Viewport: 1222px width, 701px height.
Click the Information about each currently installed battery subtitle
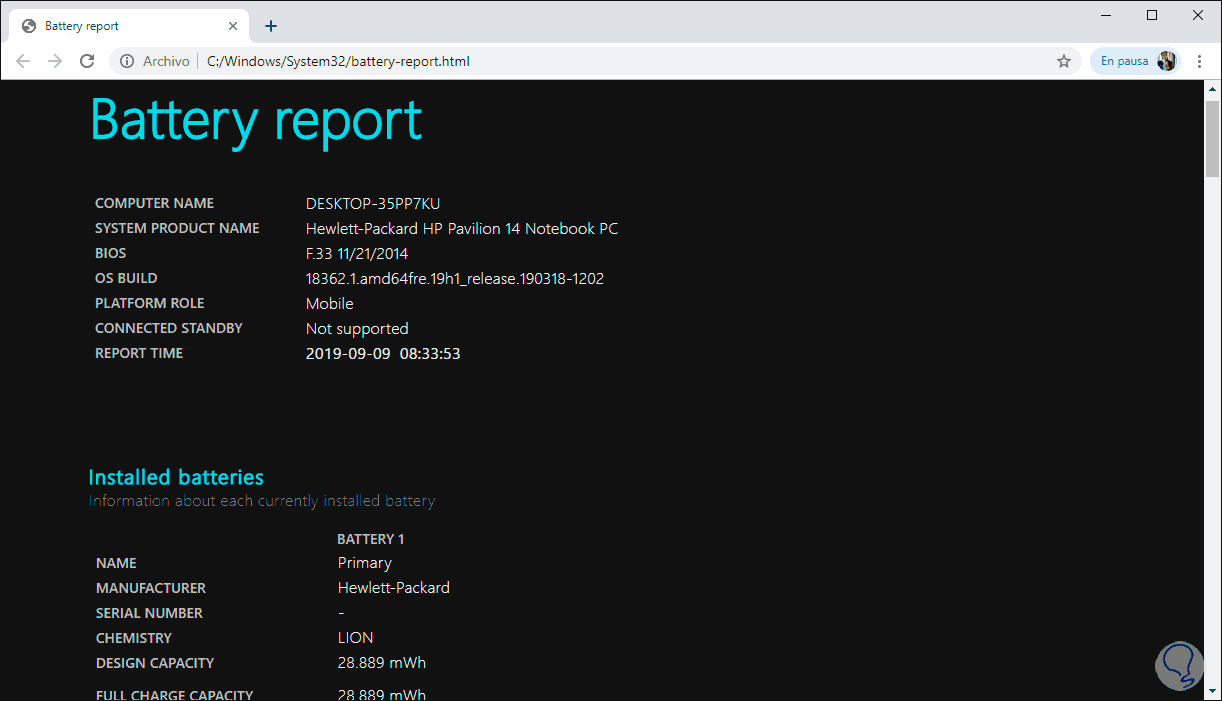[x=262, y=501]
